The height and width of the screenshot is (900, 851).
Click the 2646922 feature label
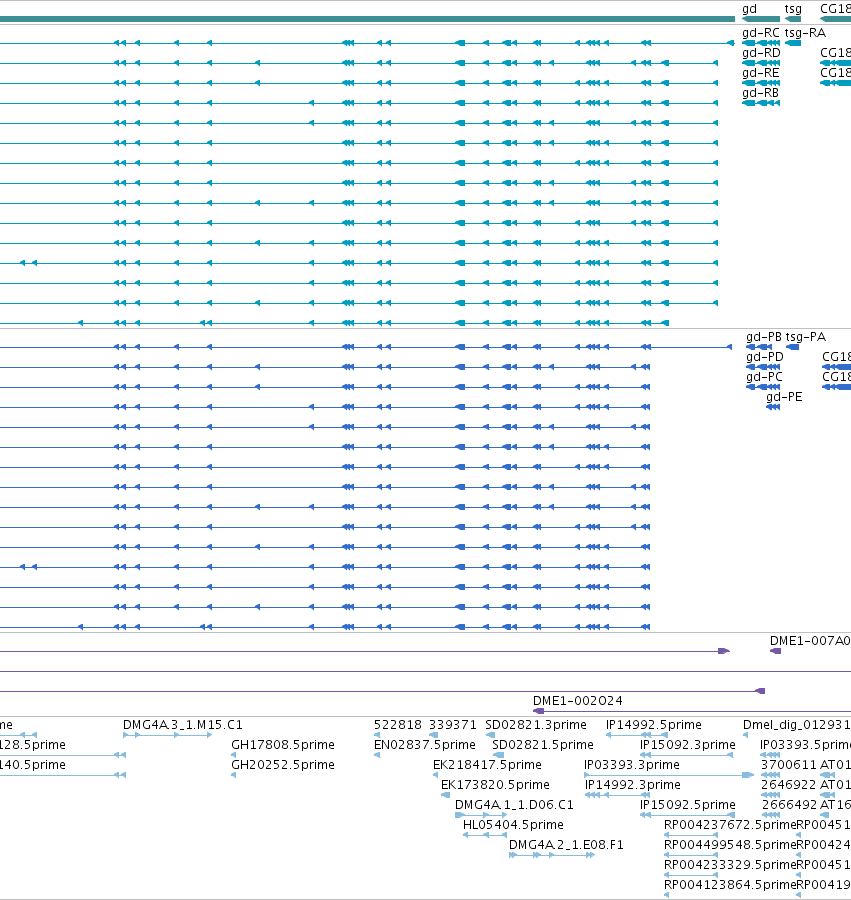click(x=788, y=785)
